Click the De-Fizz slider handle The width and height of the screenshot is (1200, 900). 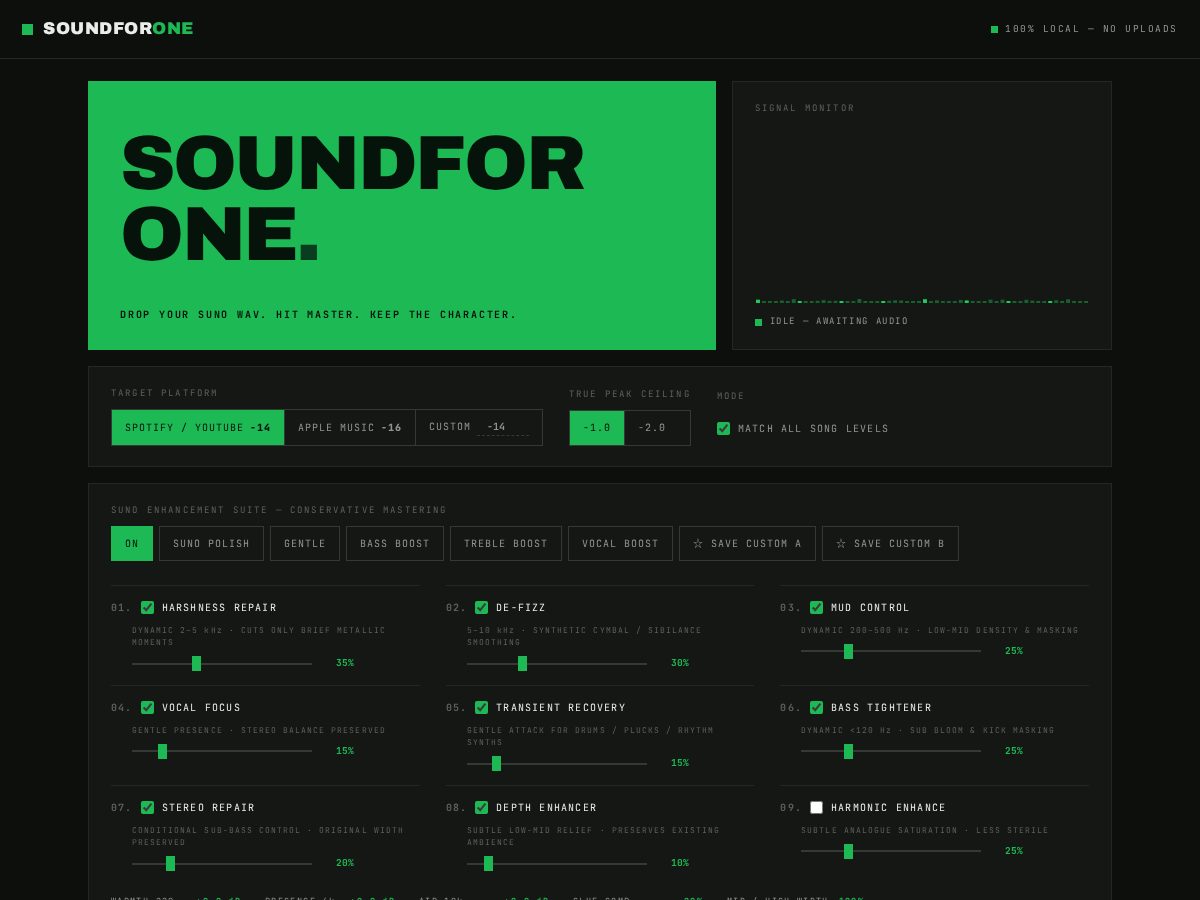522,663
